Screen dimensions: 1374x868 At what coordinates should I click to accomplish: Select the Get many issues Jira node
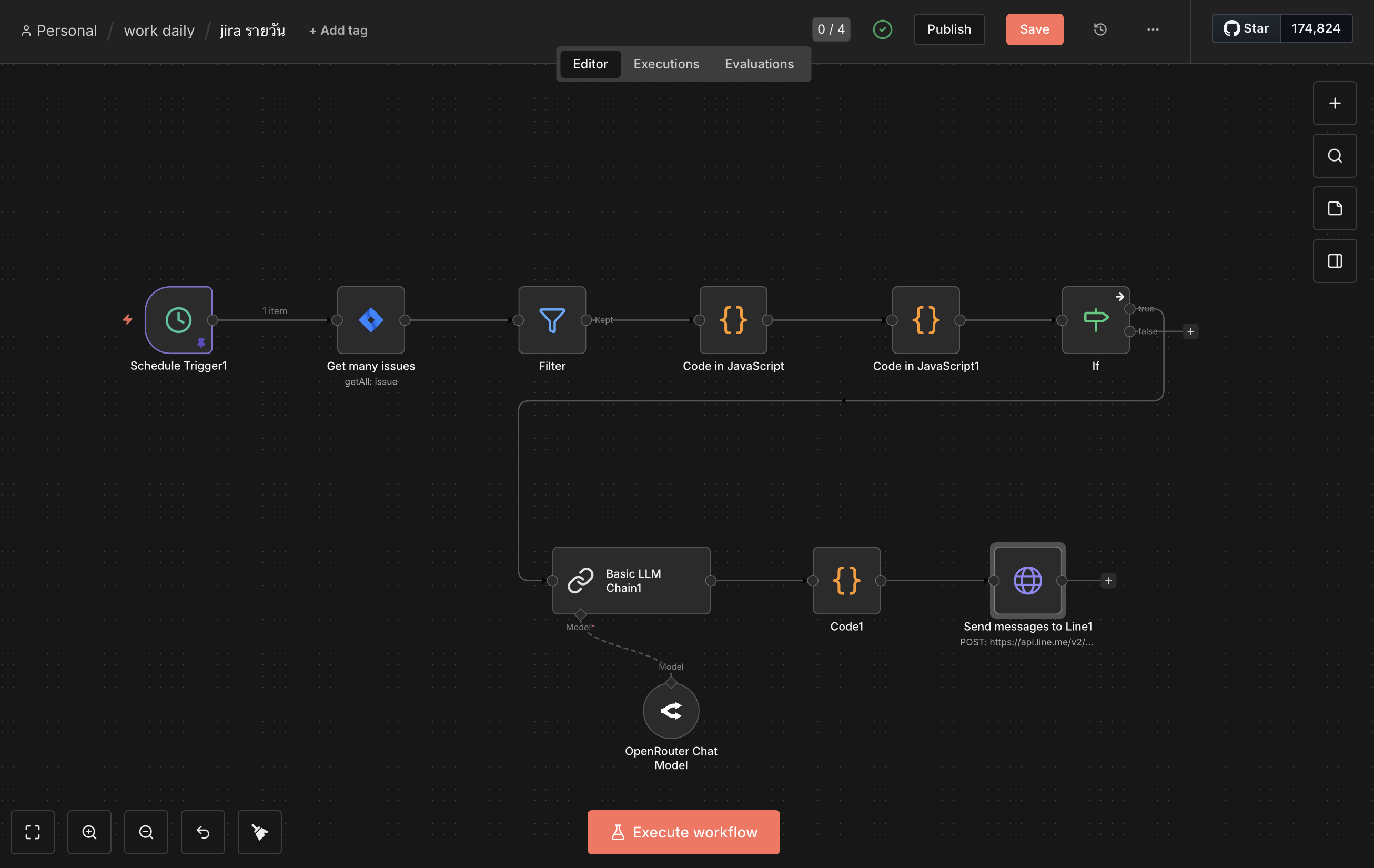[371, 319]
